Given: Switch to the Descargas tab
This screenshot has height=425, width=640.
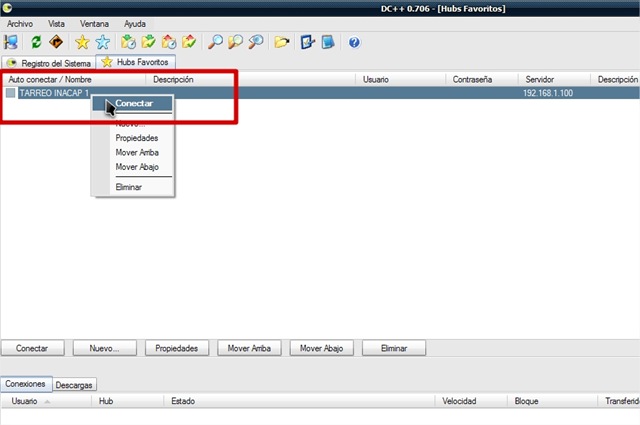Looking at the screenshot, I should [x=74, y=385].
